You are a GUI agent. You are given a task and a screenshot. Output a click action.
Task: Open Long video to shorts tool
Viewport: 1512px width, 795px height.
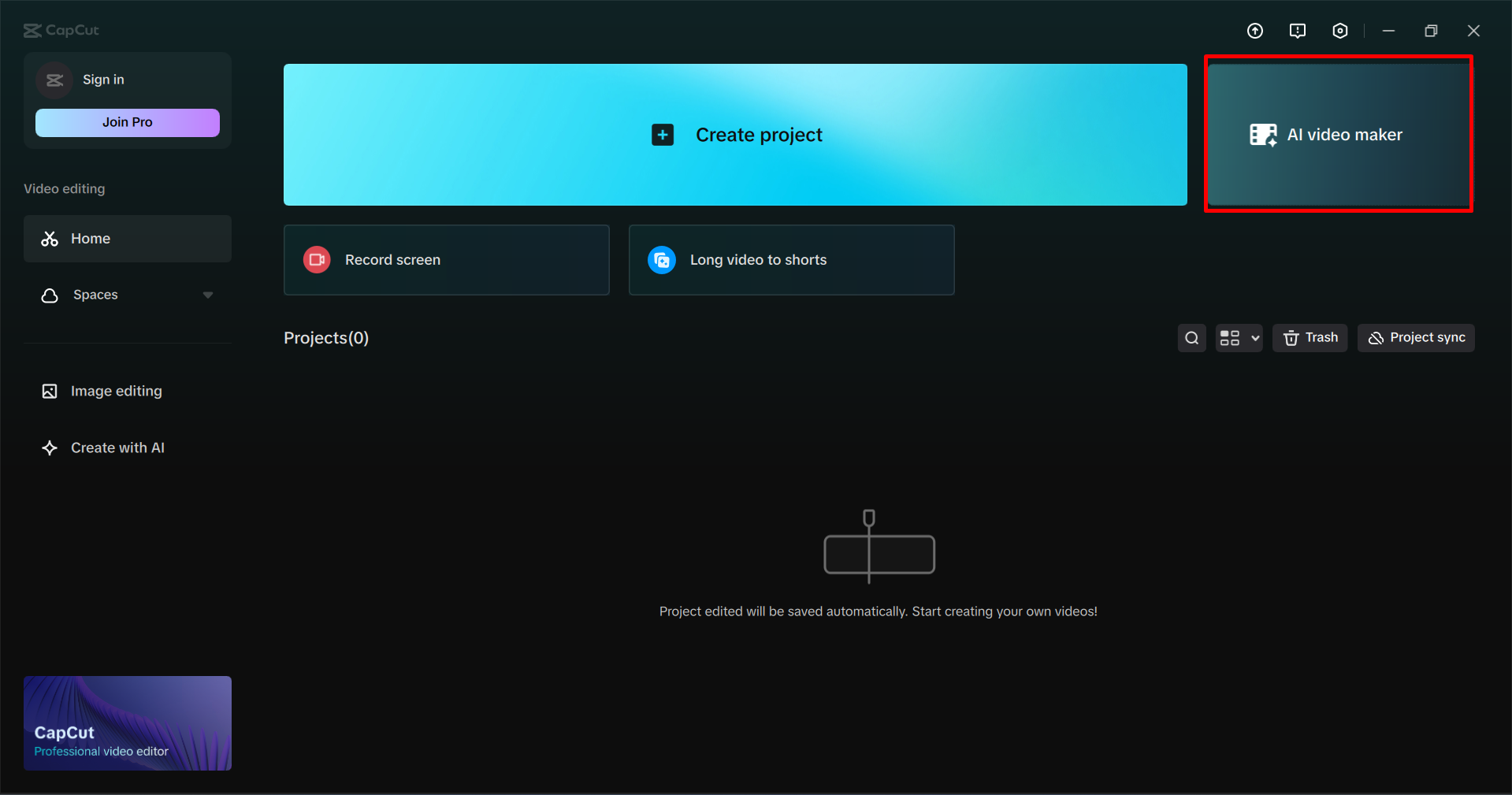790,260
